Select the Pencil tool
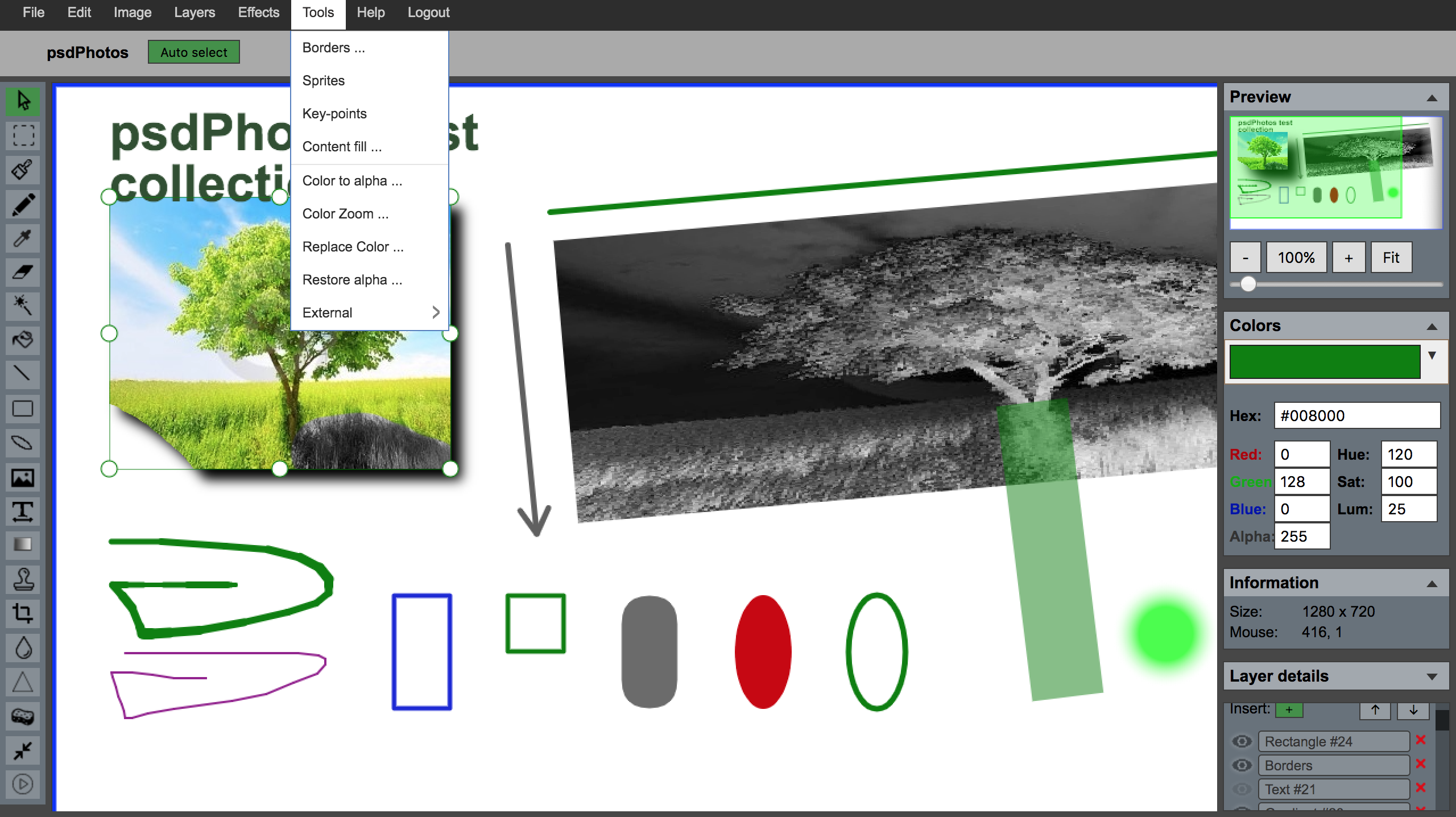The width and height of the screenshot is (1456, 817). coord(23,204)
